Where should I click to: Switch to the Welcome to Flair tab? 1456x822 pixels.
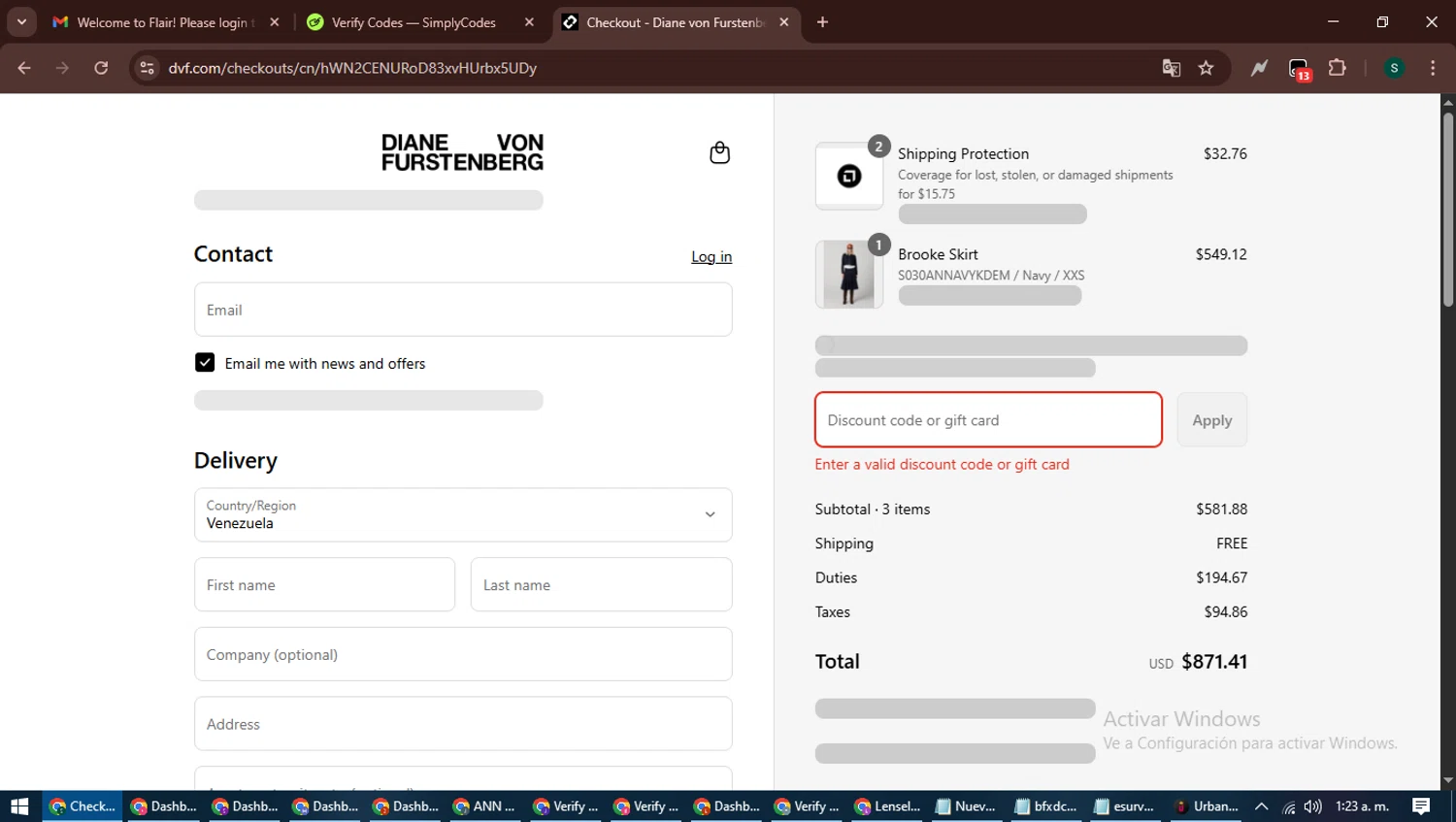[x=166, y=22]
